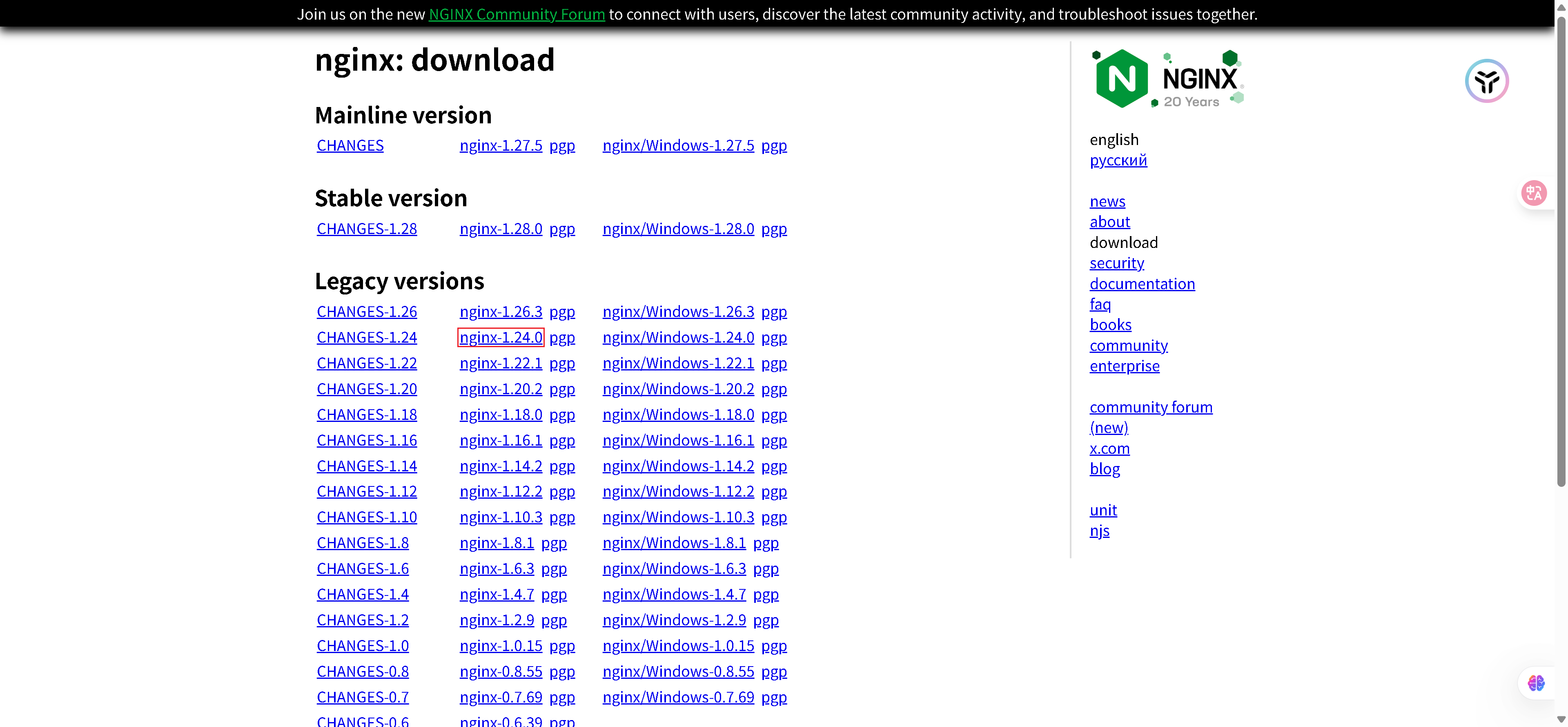Viewport: 1568px width, 727px height.
Task: Switch language to русский
Action: click(1118, 160)
